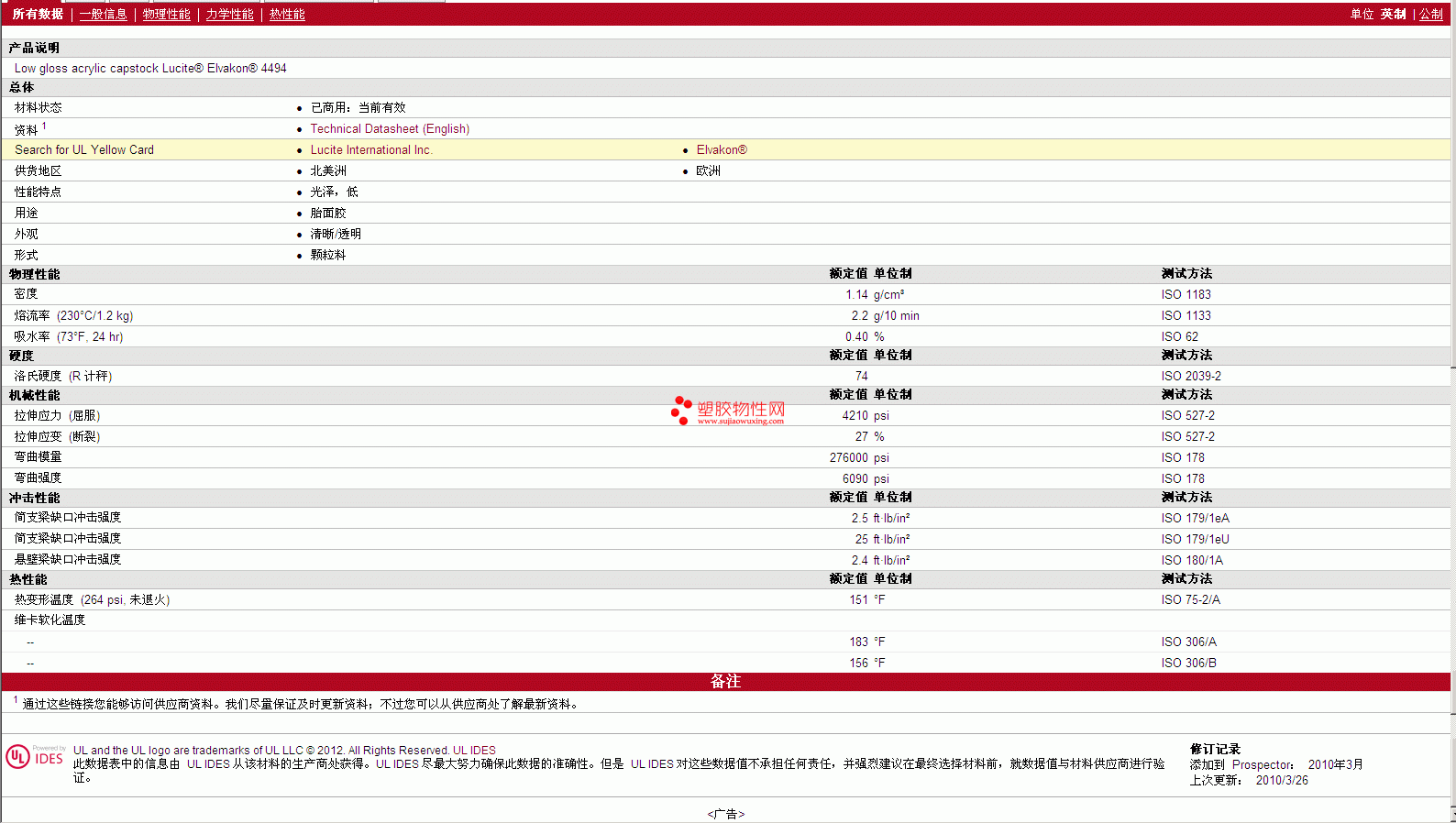Go to the 力学性能 tab

point(230,14)
